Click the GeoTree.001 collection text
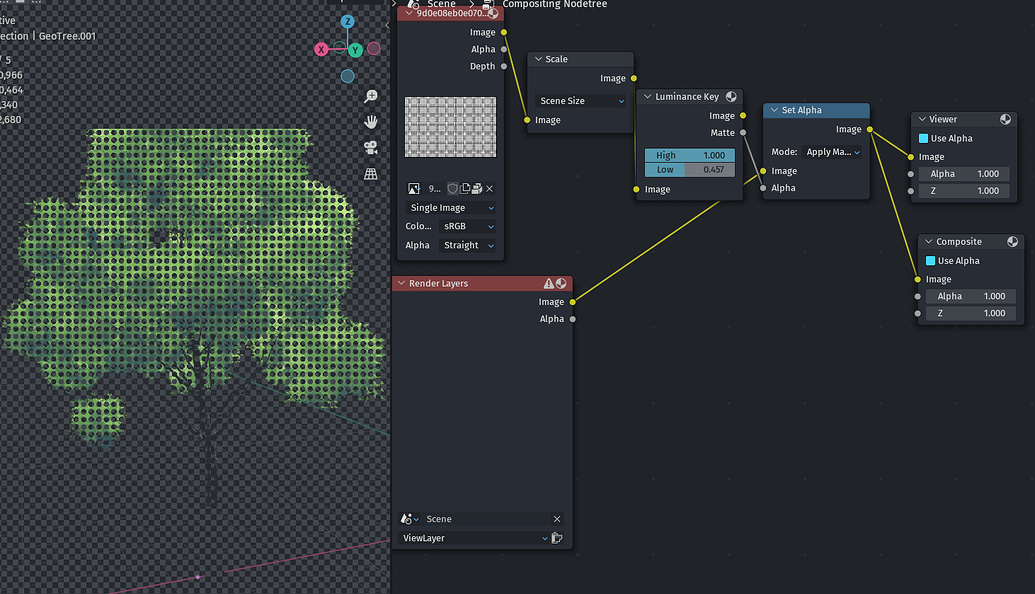 pos(67,36)
